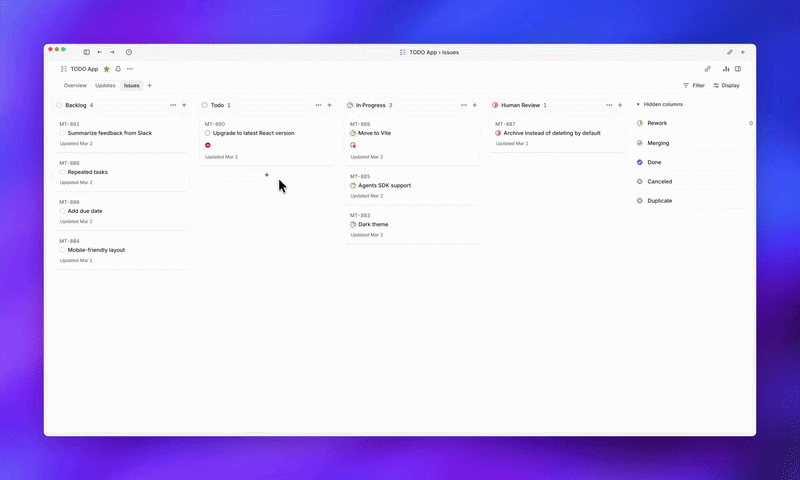Open the Repeated tasks issue card
Screen dimensions: 800x480
point(122,172)
